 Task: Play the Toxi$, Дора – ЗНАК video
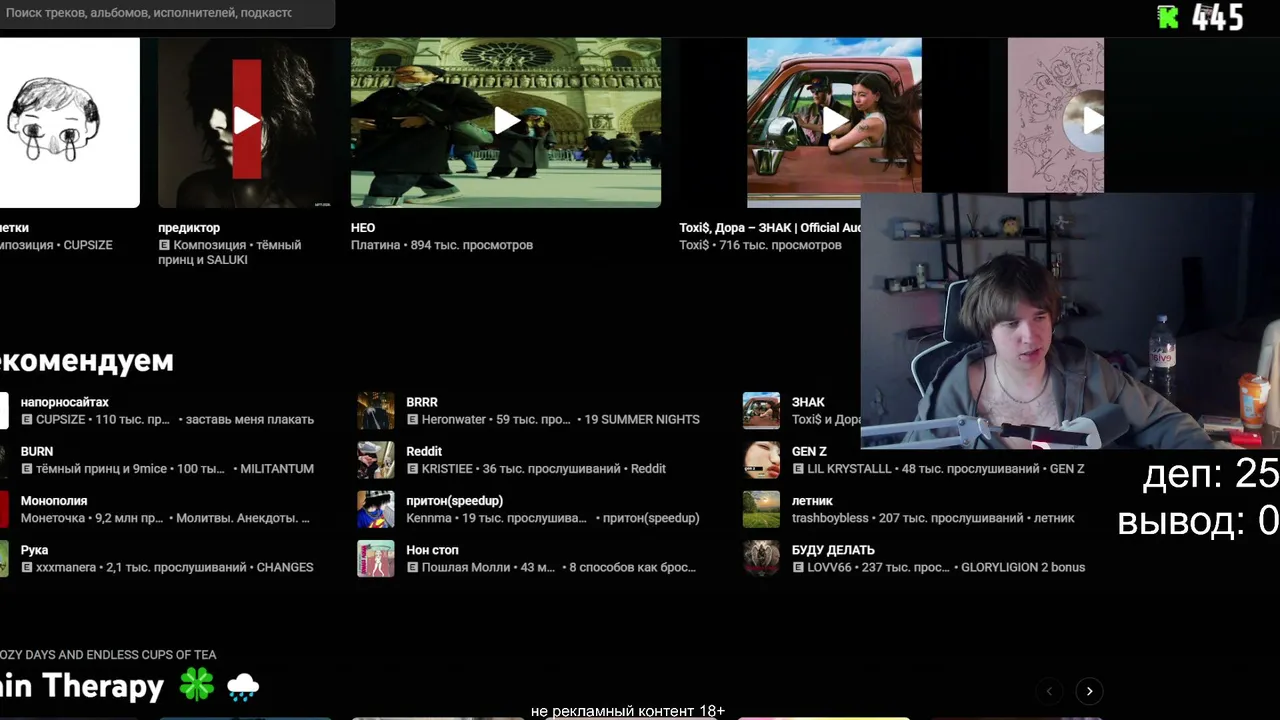(834, 122)
